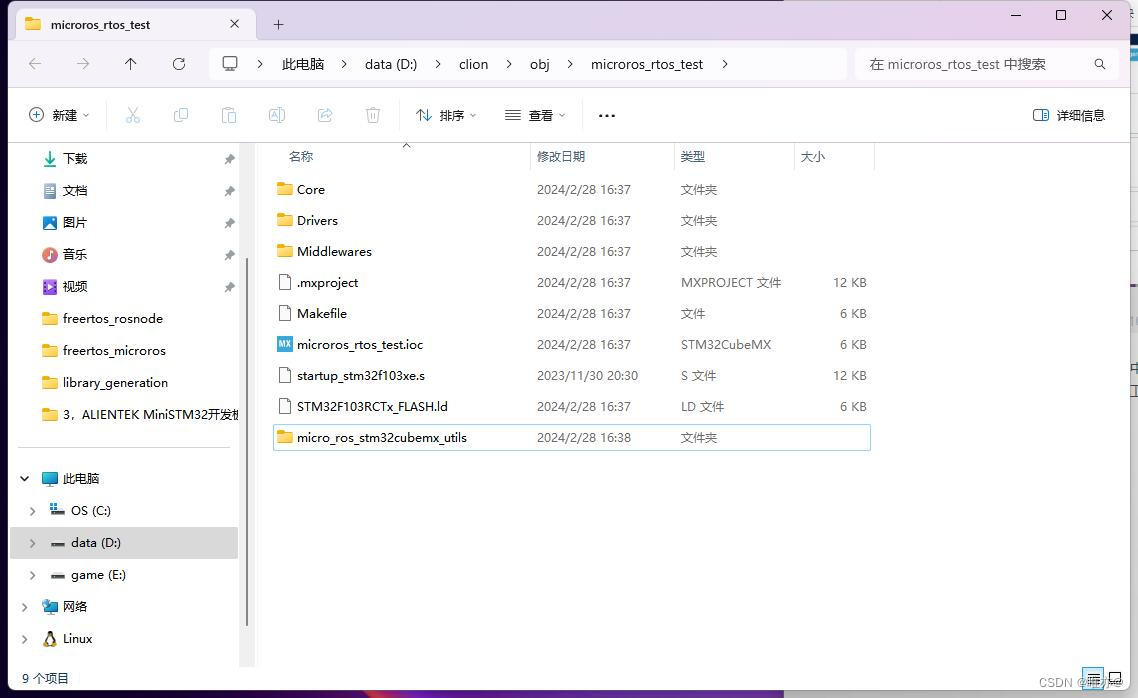Click the 视频 pin icon
The width and height of the screenshot is (1138, 698).
229,287
